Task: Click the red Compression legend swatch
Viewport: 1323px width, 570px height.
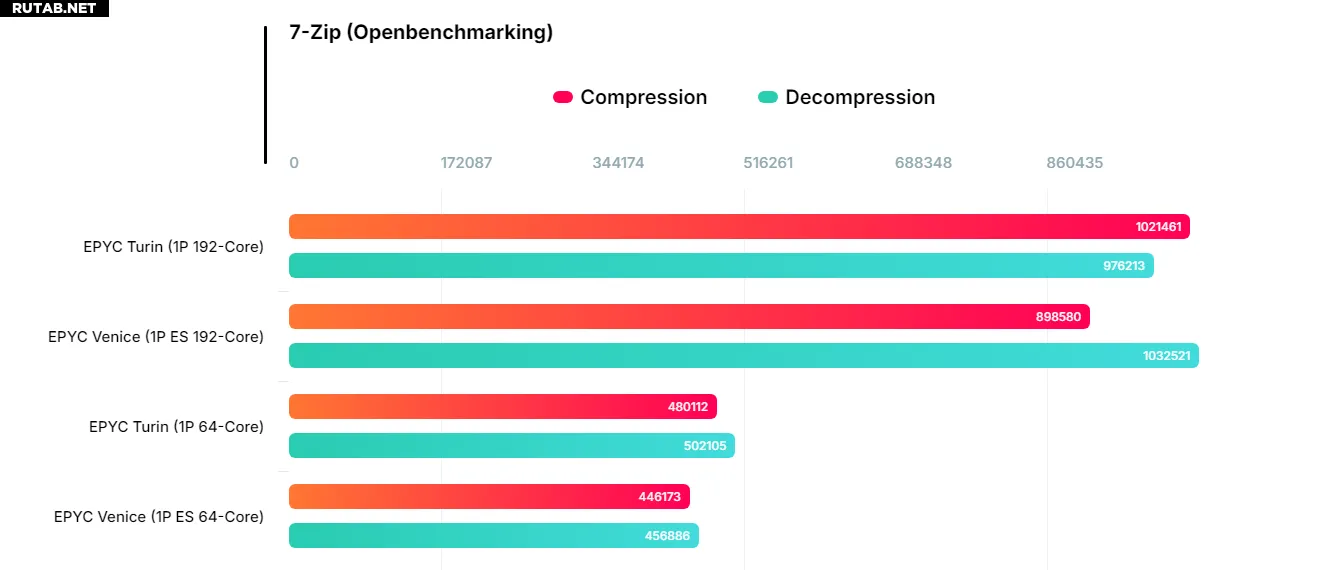Action: coord(563,97)
